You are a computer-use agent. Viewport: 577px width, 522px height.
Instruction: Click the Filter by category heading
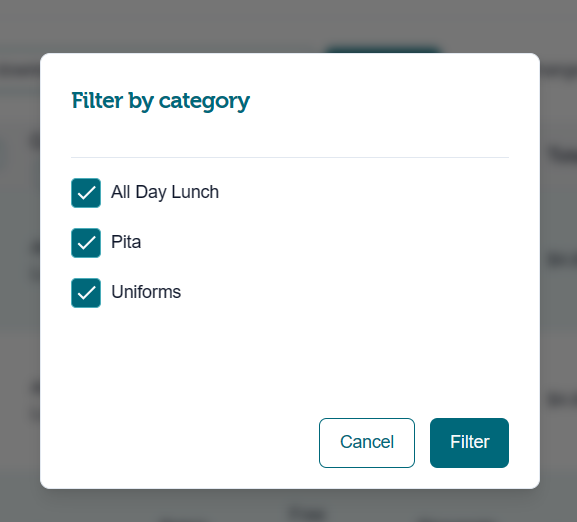coord(160,101)
